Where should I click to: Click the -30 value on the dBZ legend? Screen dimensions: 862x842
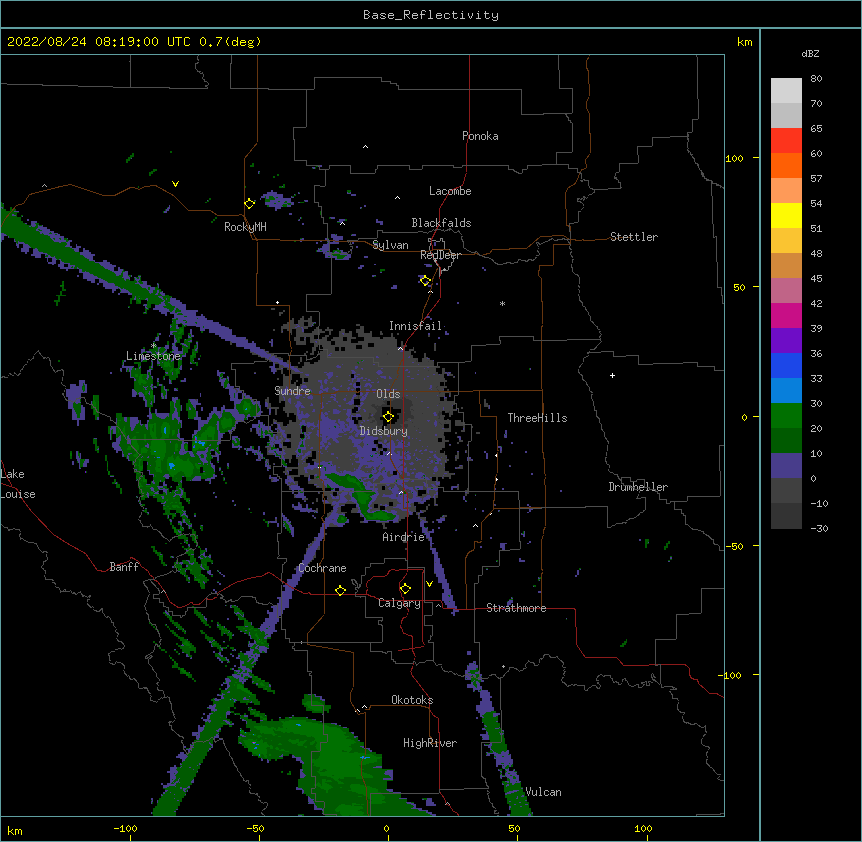819,528
